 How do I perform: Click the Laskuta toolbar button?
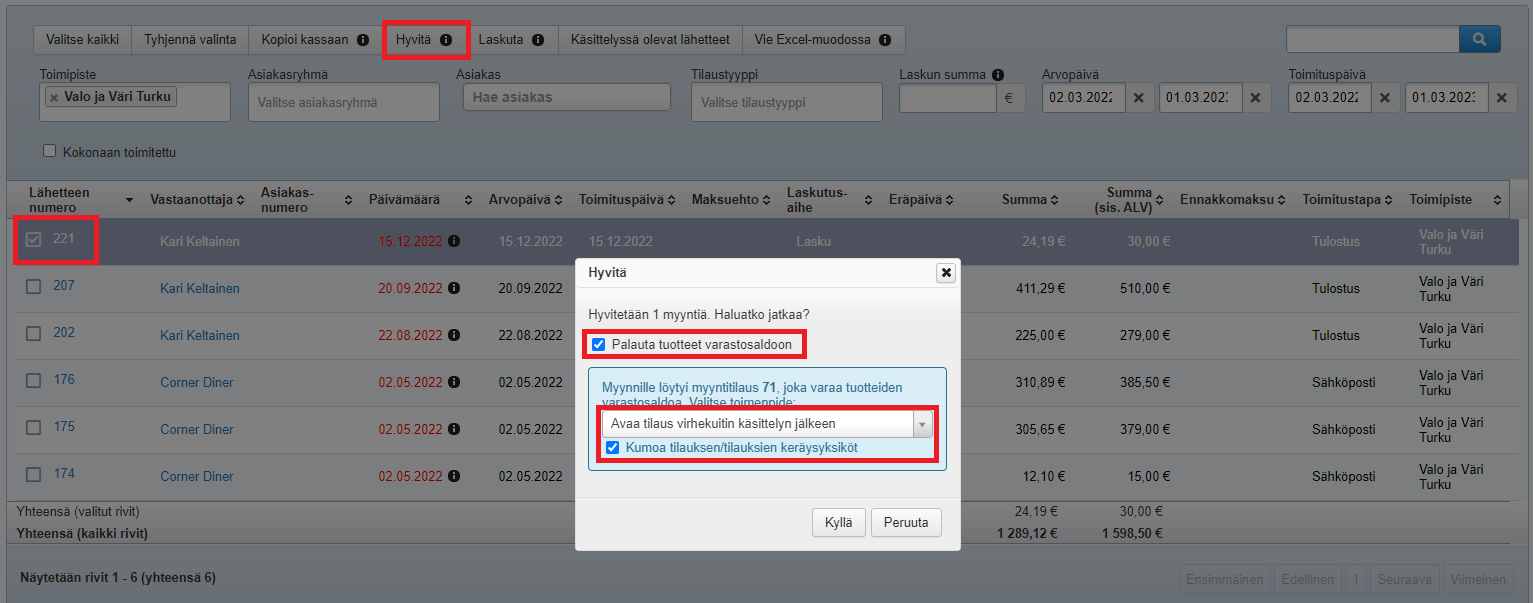(x=510, y=40)
